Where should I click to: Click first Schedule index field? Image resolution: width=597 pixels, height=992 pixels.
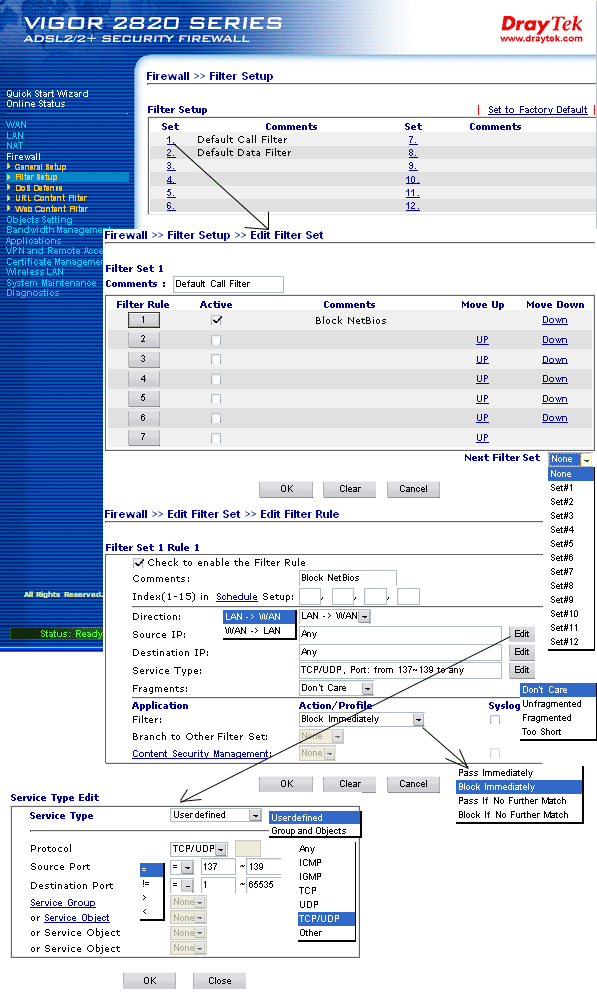tap(310, 596)
